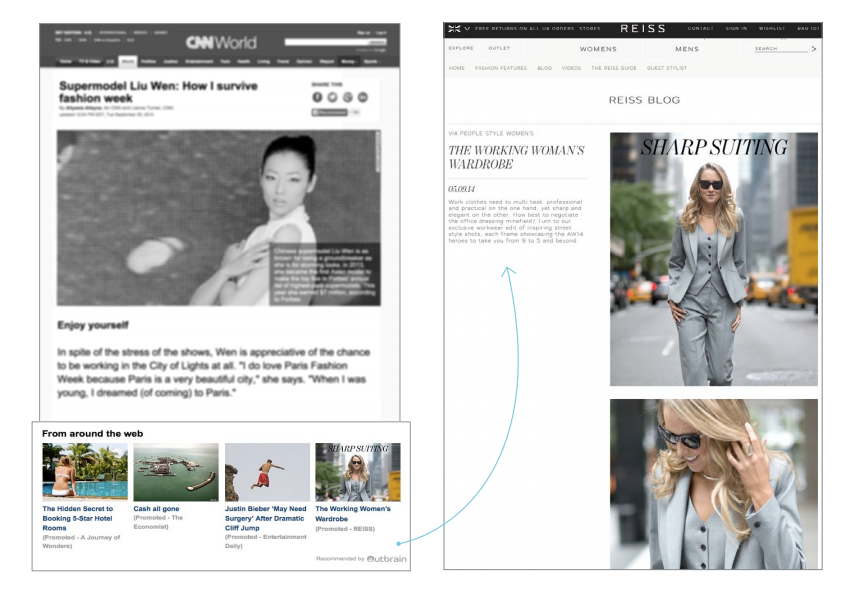Click the 'Supermodel Liu Wen' article headline
The height and width of the screenshot is (598, 866).
tap(159, 92)
